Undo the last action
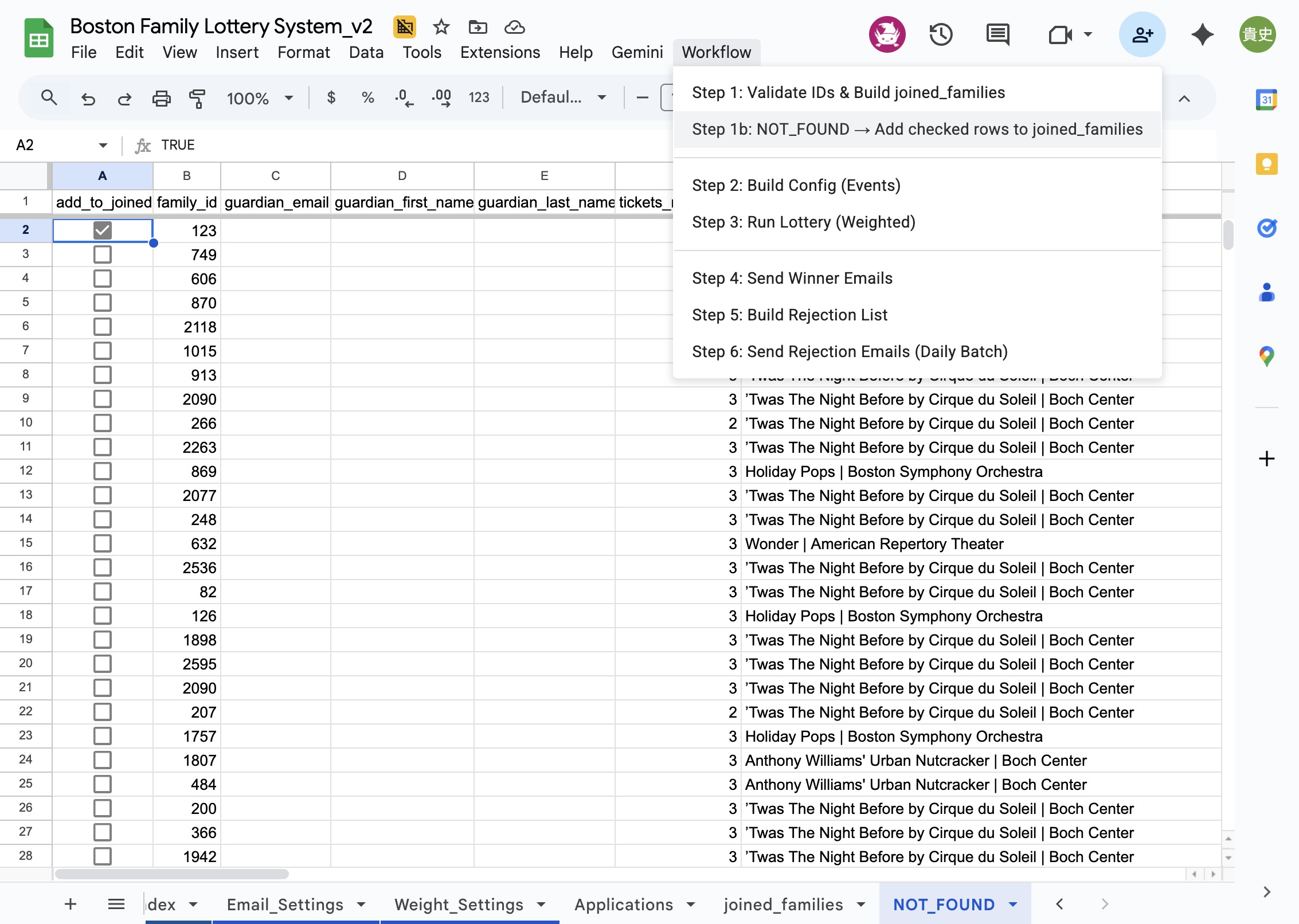This screenshot has height=924, width=1299. tap(88, 99)
